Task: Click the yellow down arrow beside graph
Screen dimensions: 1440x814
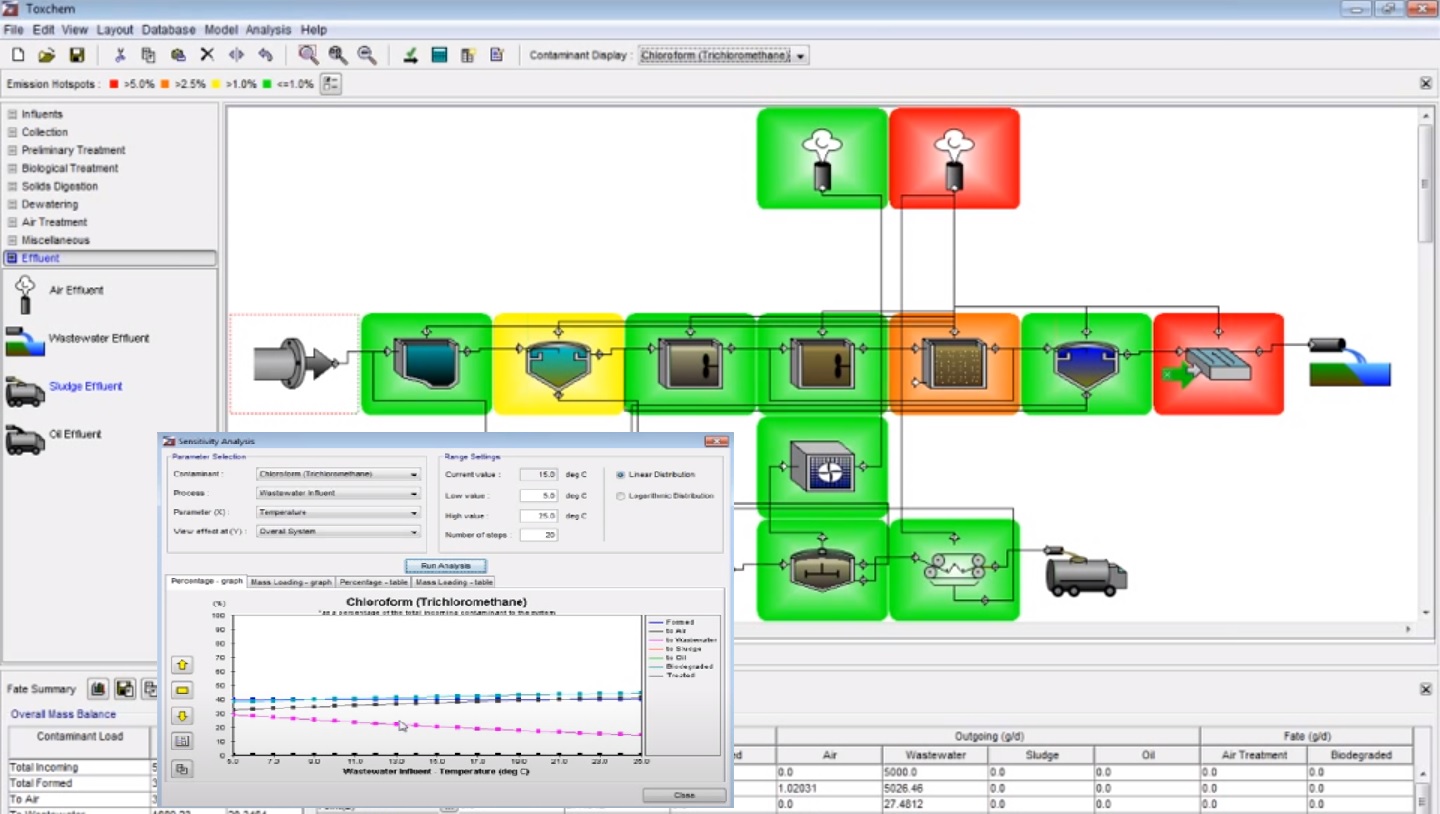Action: [182, 716]
